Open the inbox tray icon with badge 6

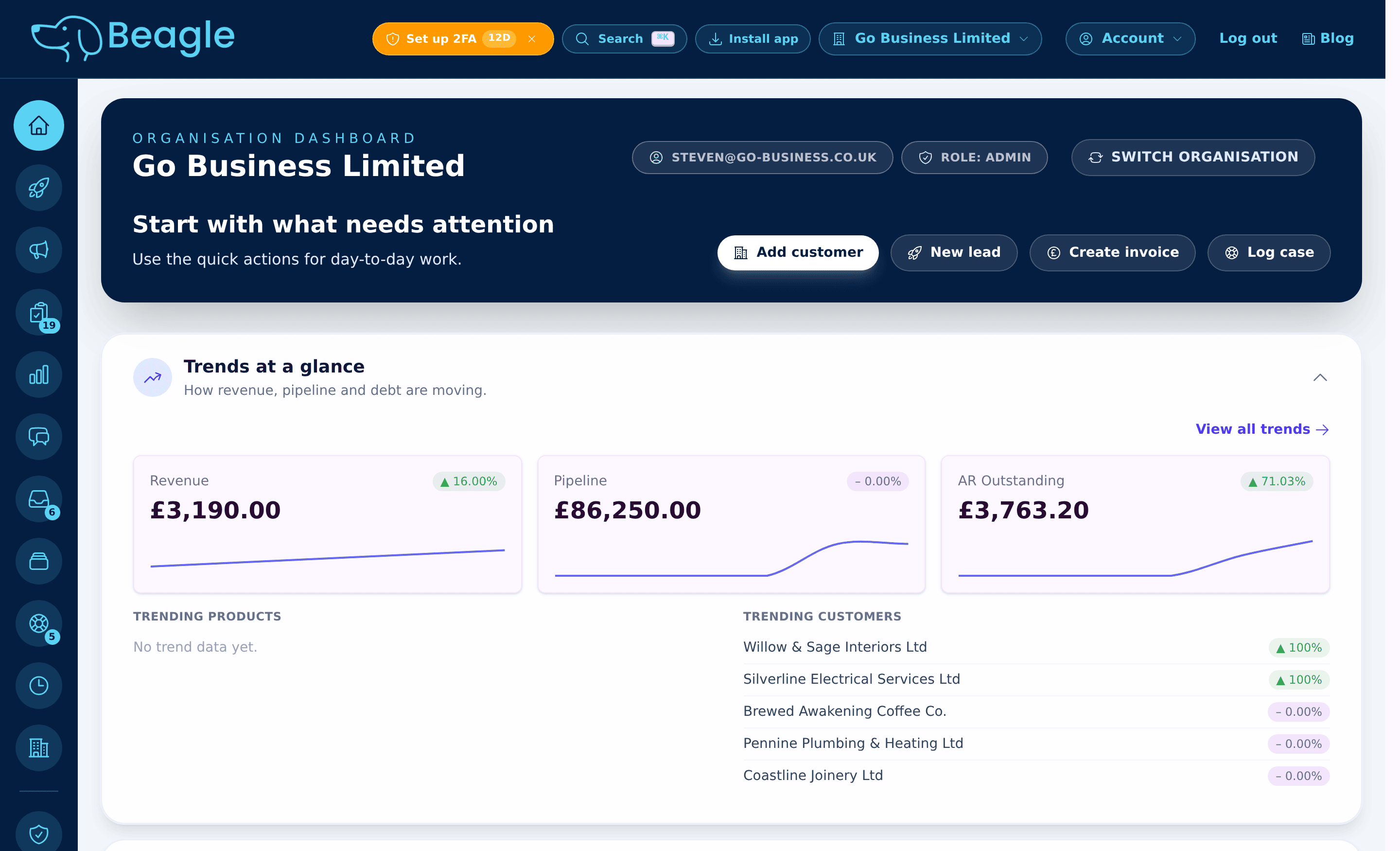[38, 499]
